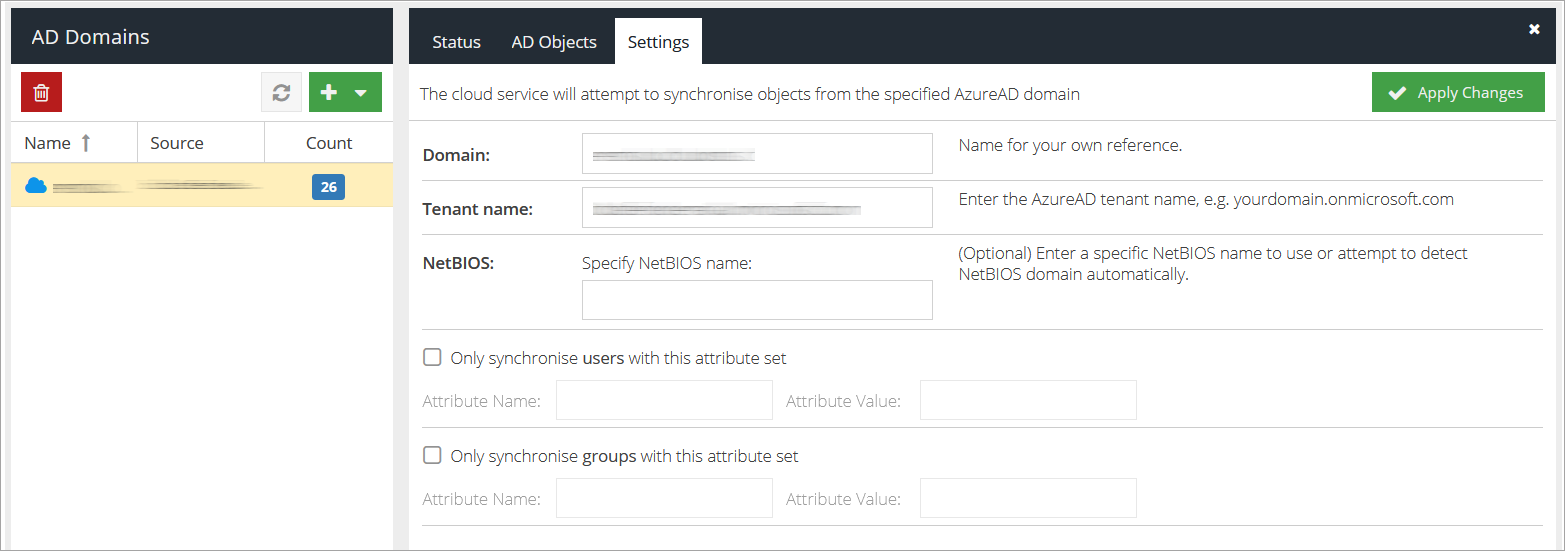The width and height of the screenshot is (1565, 551).
Task: Click the green plus add button
Action: [x=330, y=92]
